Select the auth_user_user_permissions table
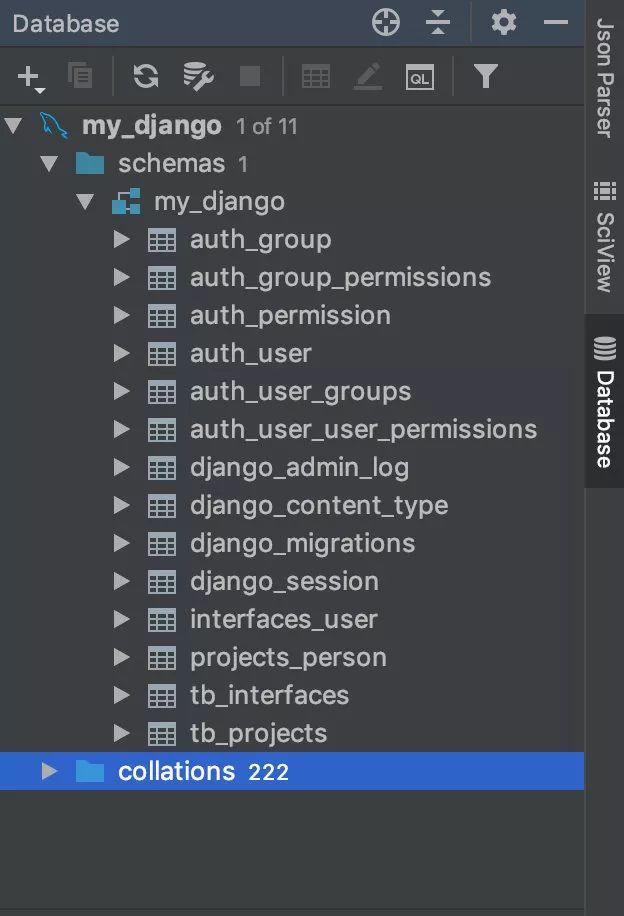Image resolution: width=624 pixels, height=916 pixels. click(x=363, y=430)
